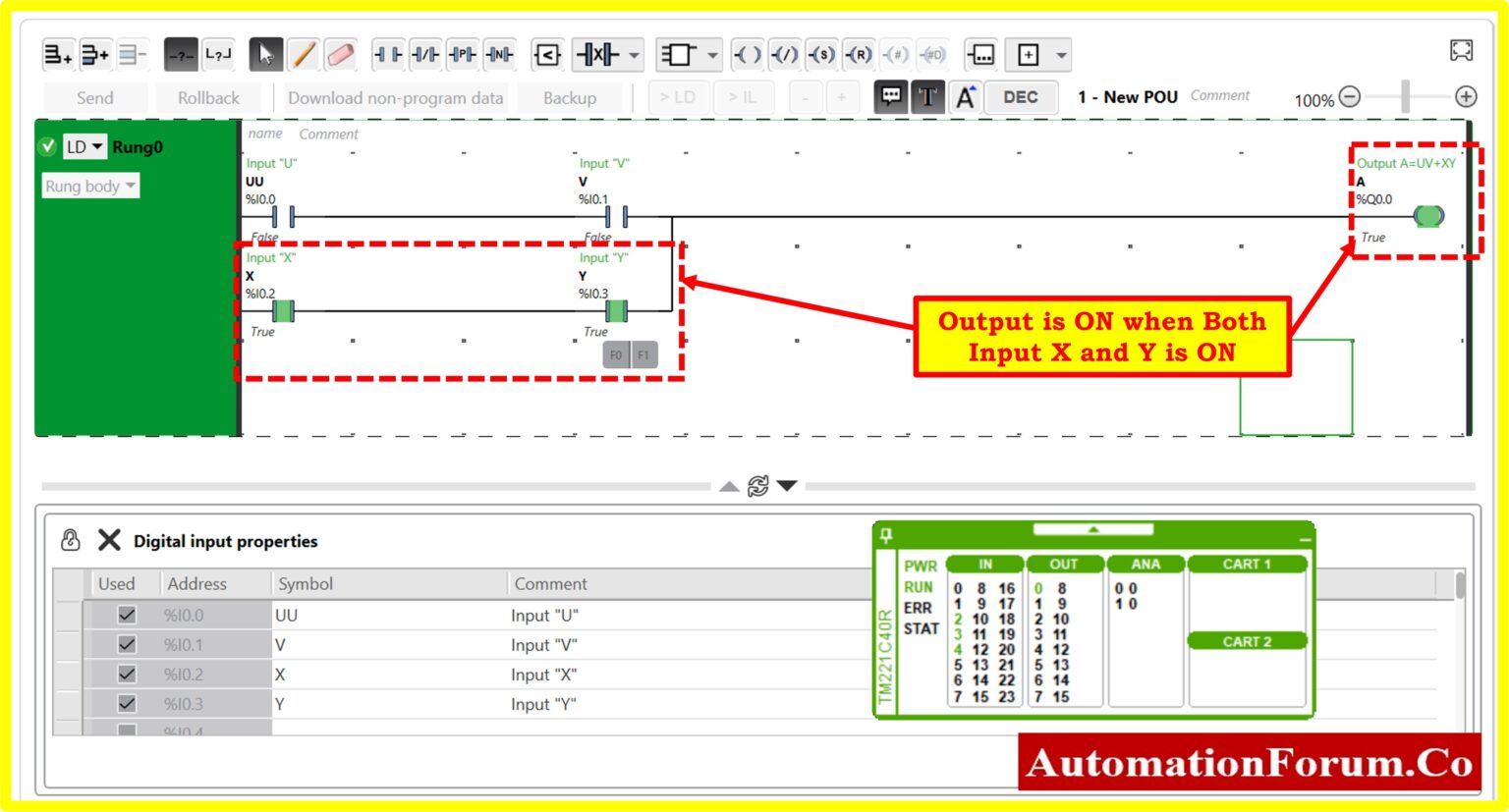Viewport: 1509px width, 812px height.
Task: Select the Selection arrow tool
Action: 263,55
